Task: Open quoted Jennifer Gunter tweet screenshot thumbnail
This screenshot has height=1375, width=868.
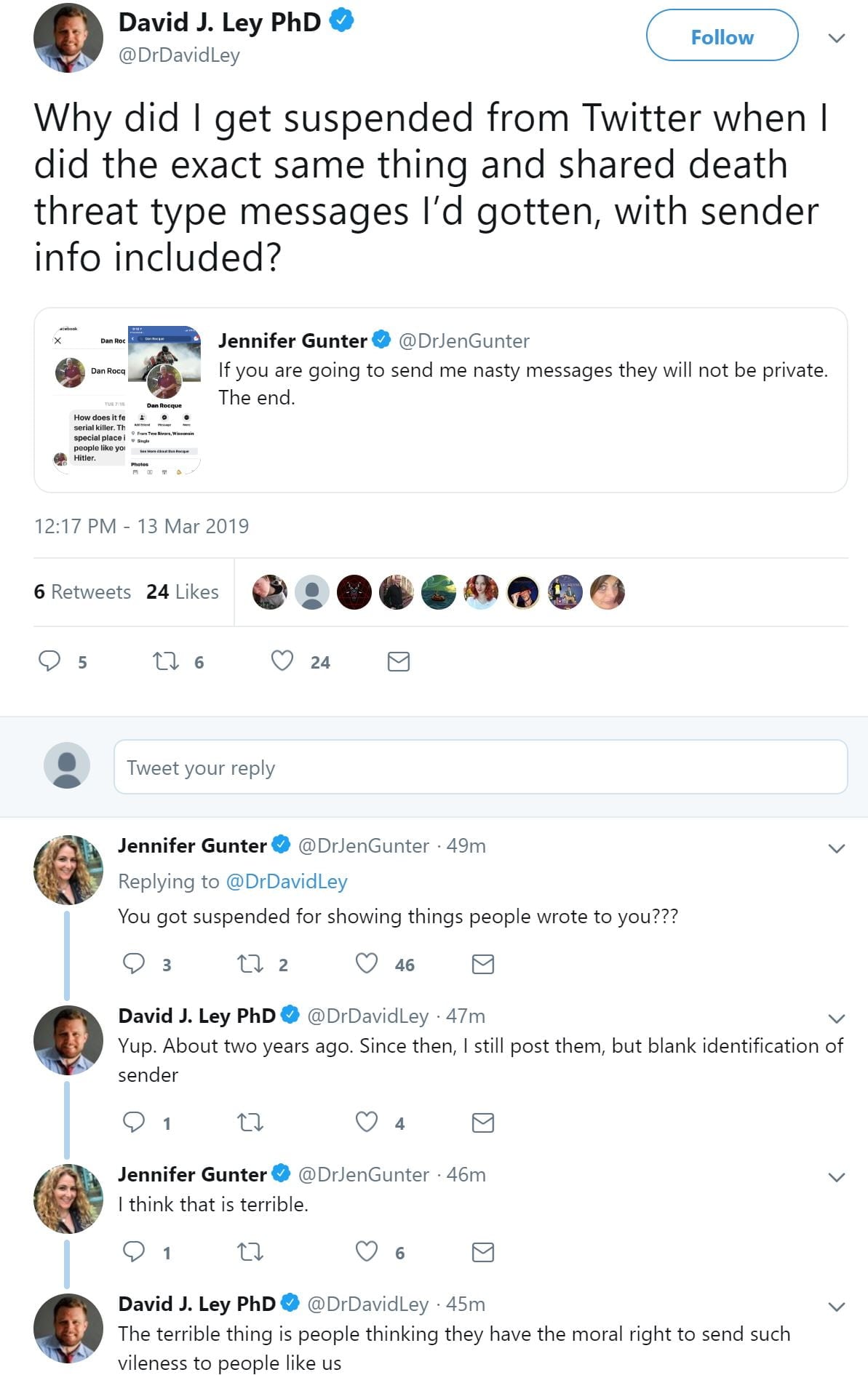Action: pos(128,400)
